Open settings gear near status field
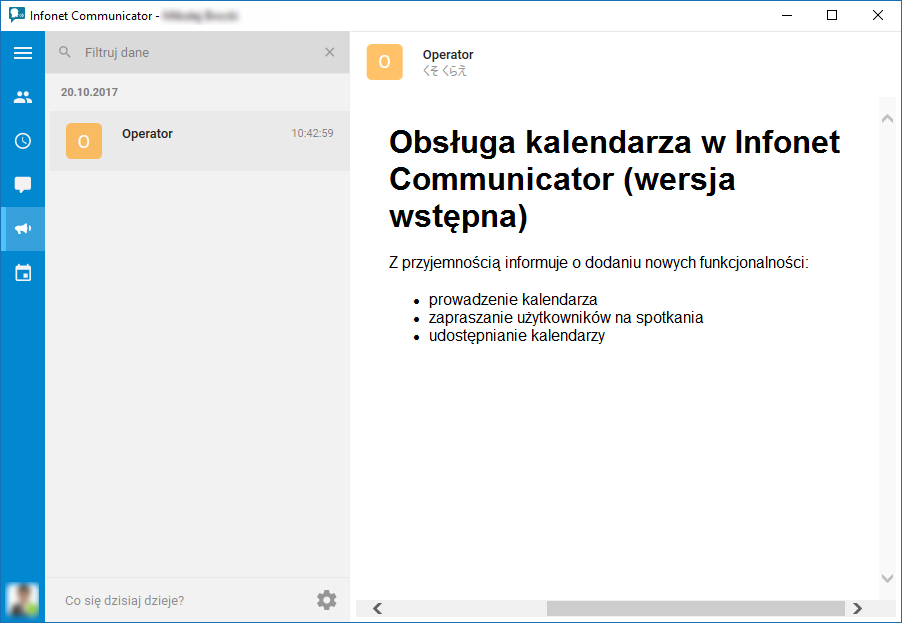 [327, 600]
